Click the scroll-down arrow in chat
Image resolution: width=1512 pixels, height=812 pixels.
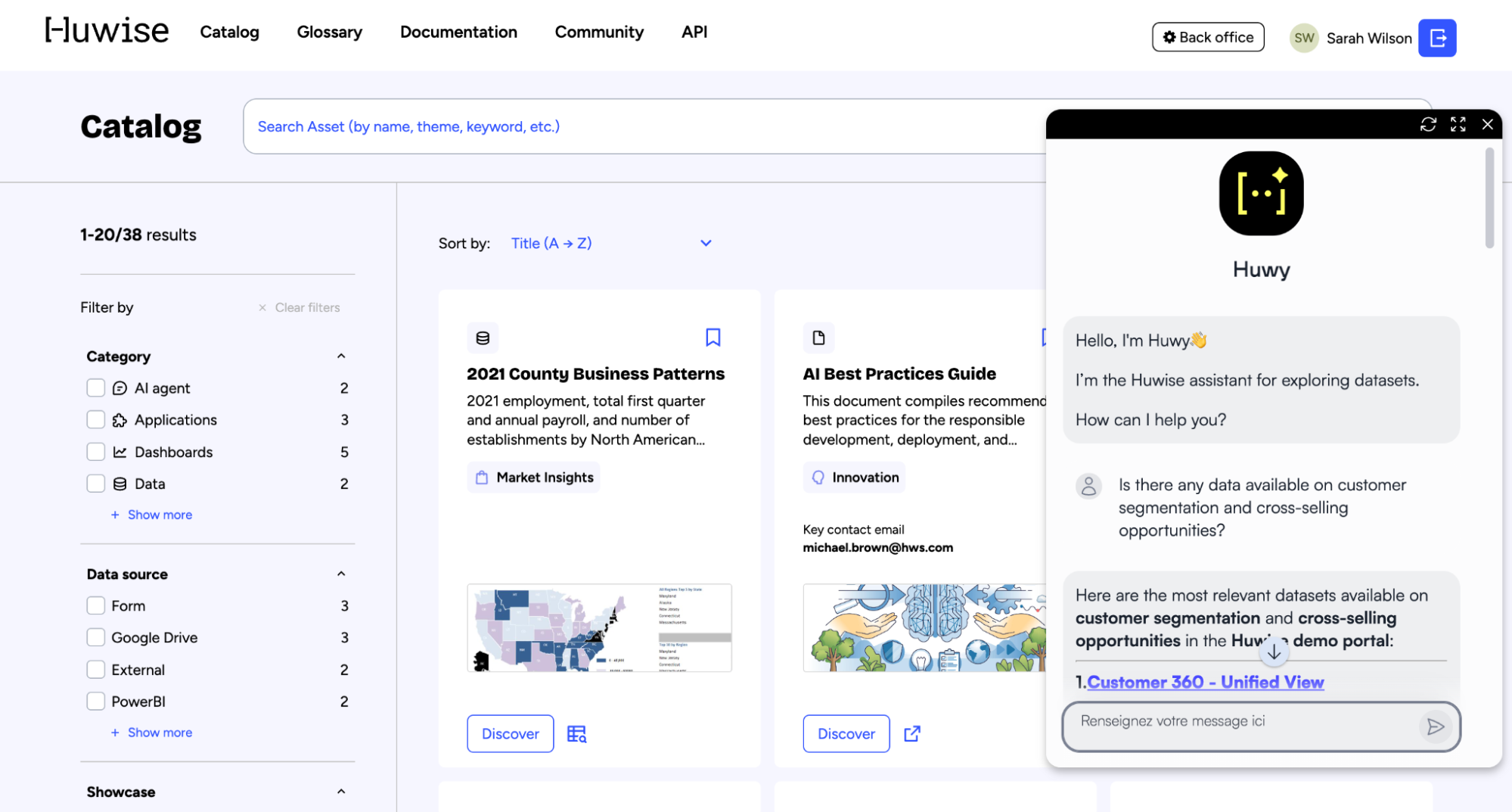(1274, 652)
